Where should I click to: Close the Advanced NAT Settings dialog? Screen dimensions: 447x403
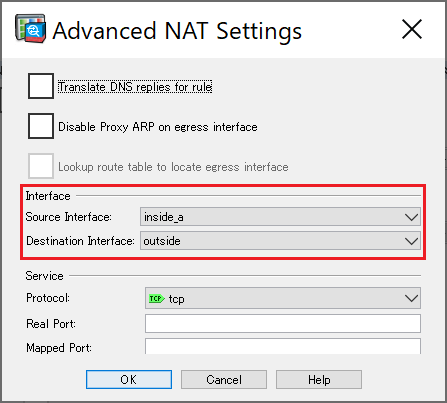pyautogui.click(x=412, y=29)
